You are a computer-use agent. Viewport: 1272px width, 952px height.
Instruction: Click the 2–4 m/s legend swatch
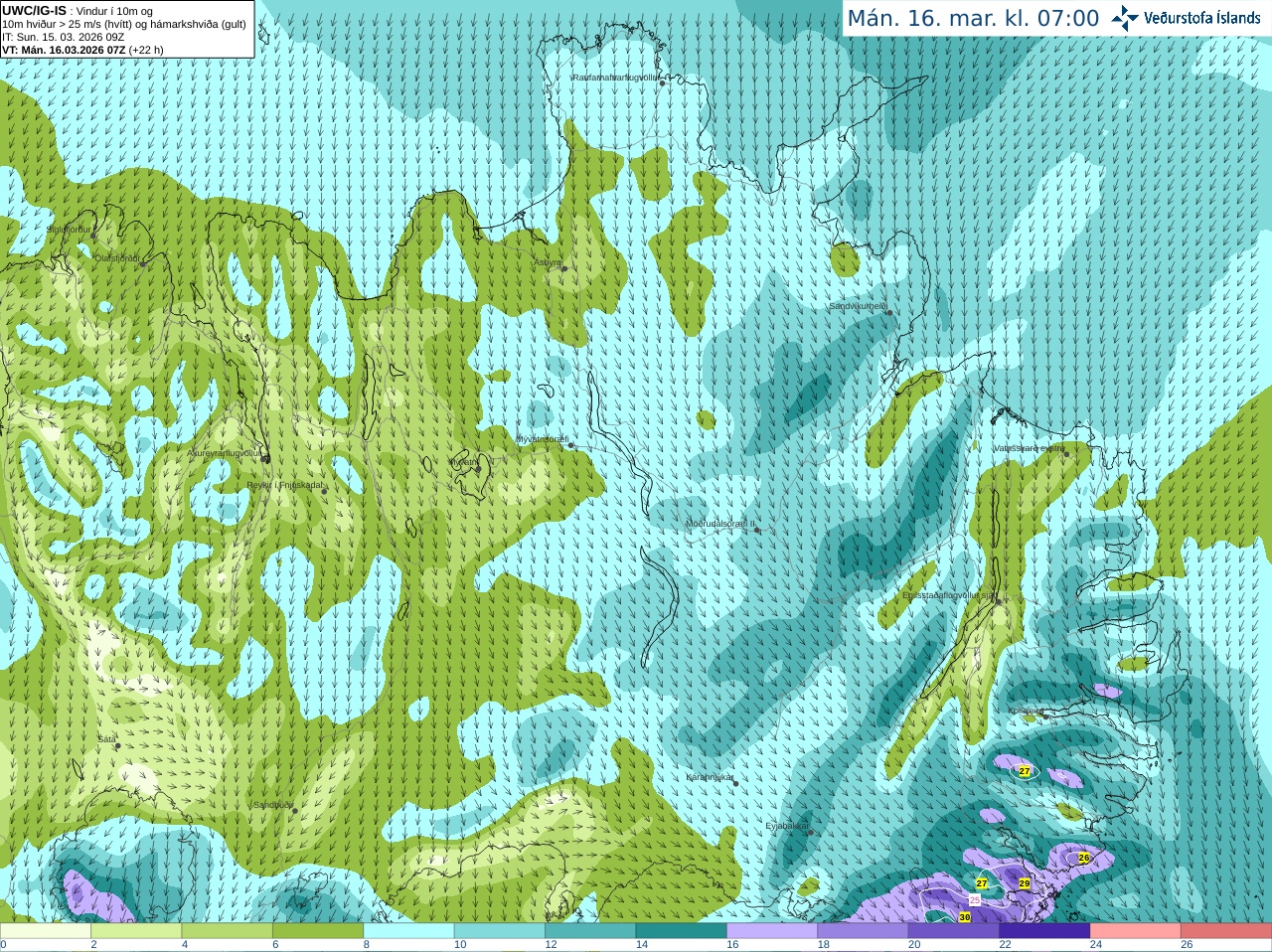[136, 931]
